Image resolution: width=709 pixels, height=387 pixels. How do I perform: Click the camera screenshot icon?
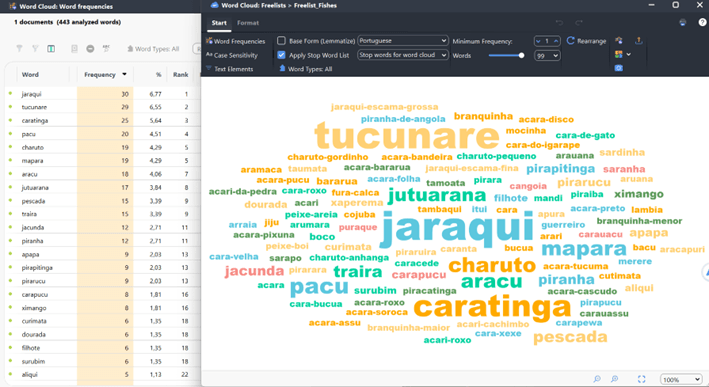coord(619,68)
